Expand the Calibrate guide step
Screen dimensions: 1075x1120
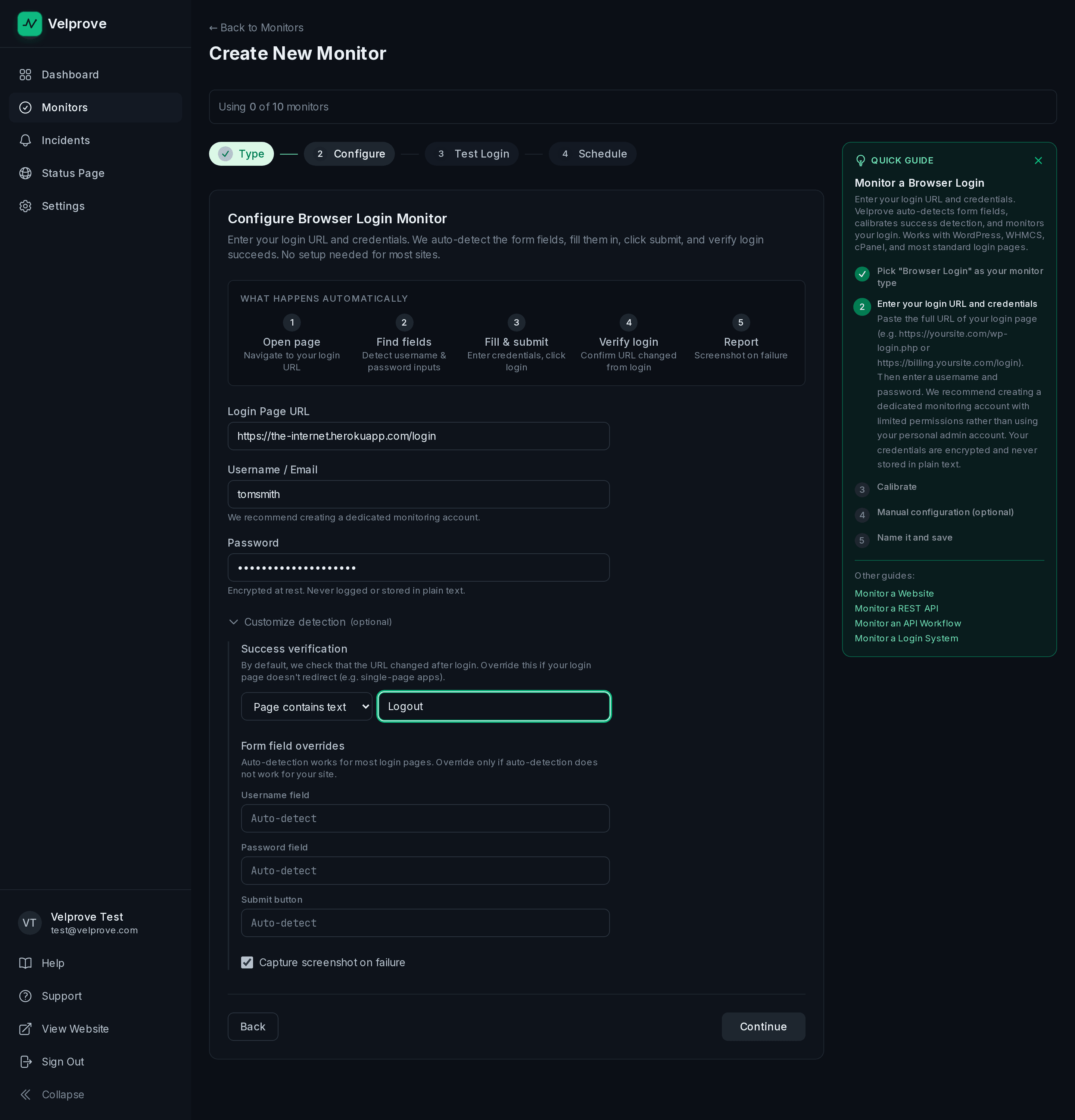click(897, 487)
